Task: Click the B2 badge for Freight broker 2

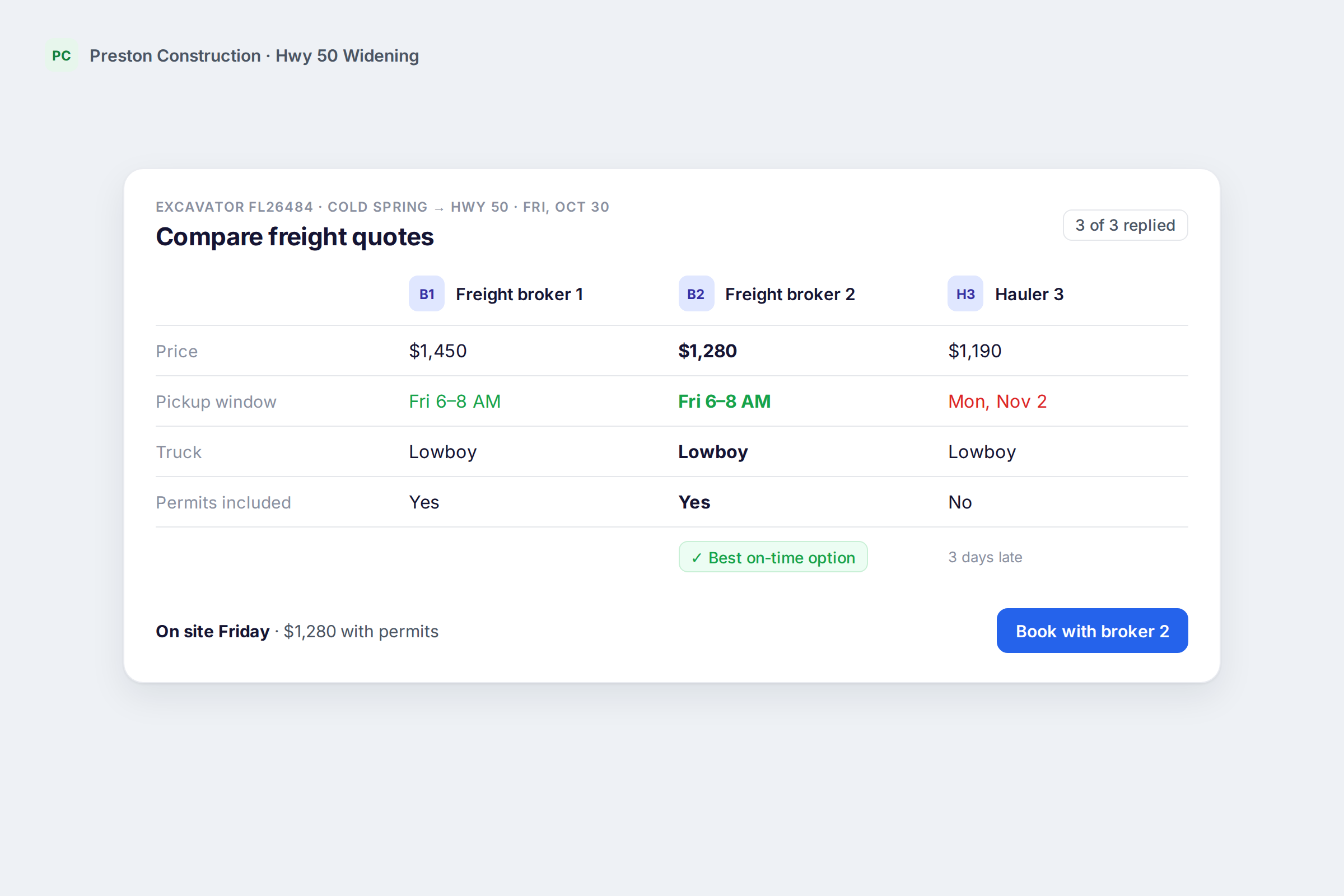Action: point(696,293)
